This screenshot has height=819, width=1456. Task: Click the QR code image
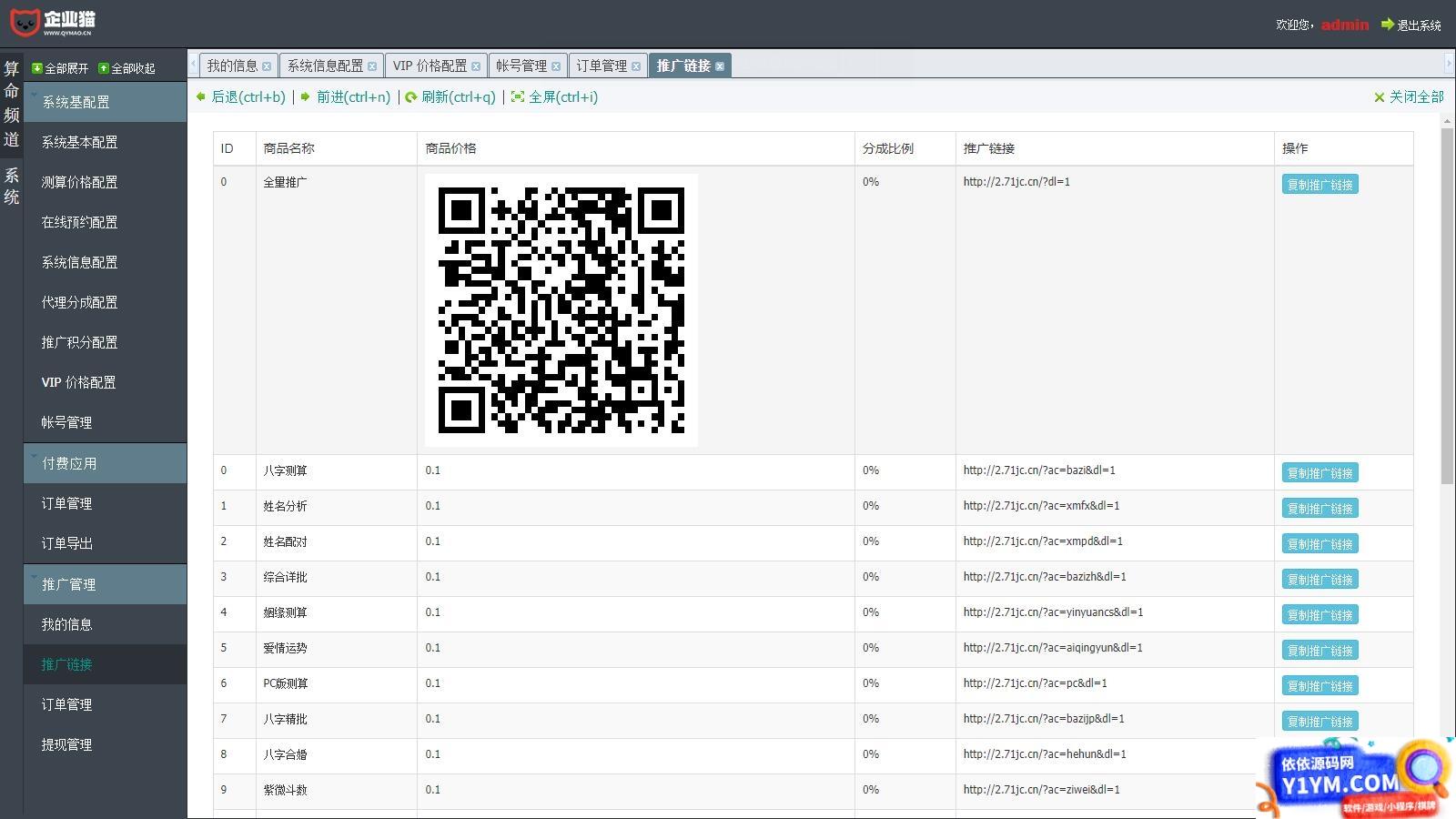tap(561, 310)
